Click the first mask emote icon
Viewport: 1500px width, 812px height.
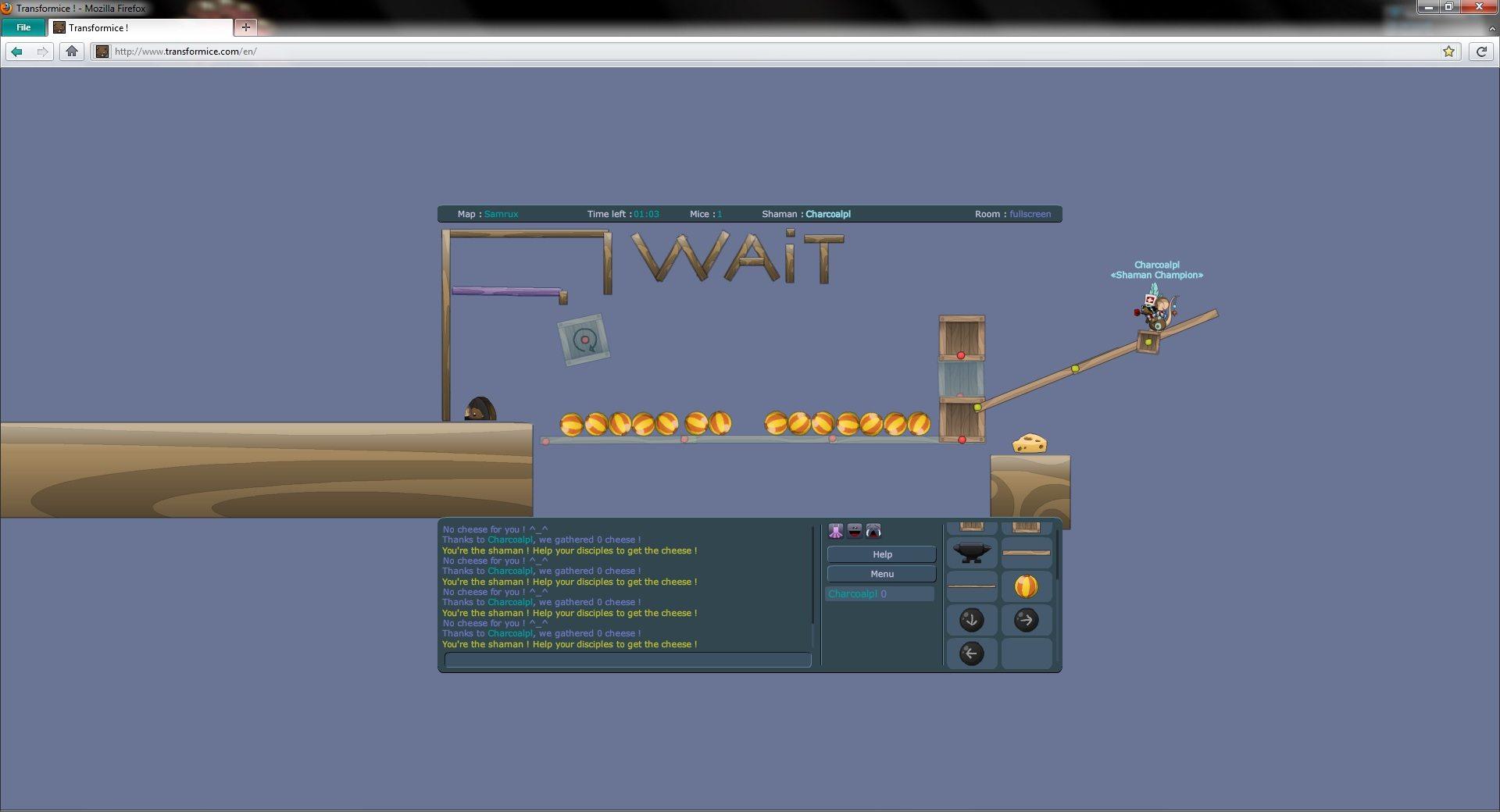pyautogui.click(x=854, y=532)
